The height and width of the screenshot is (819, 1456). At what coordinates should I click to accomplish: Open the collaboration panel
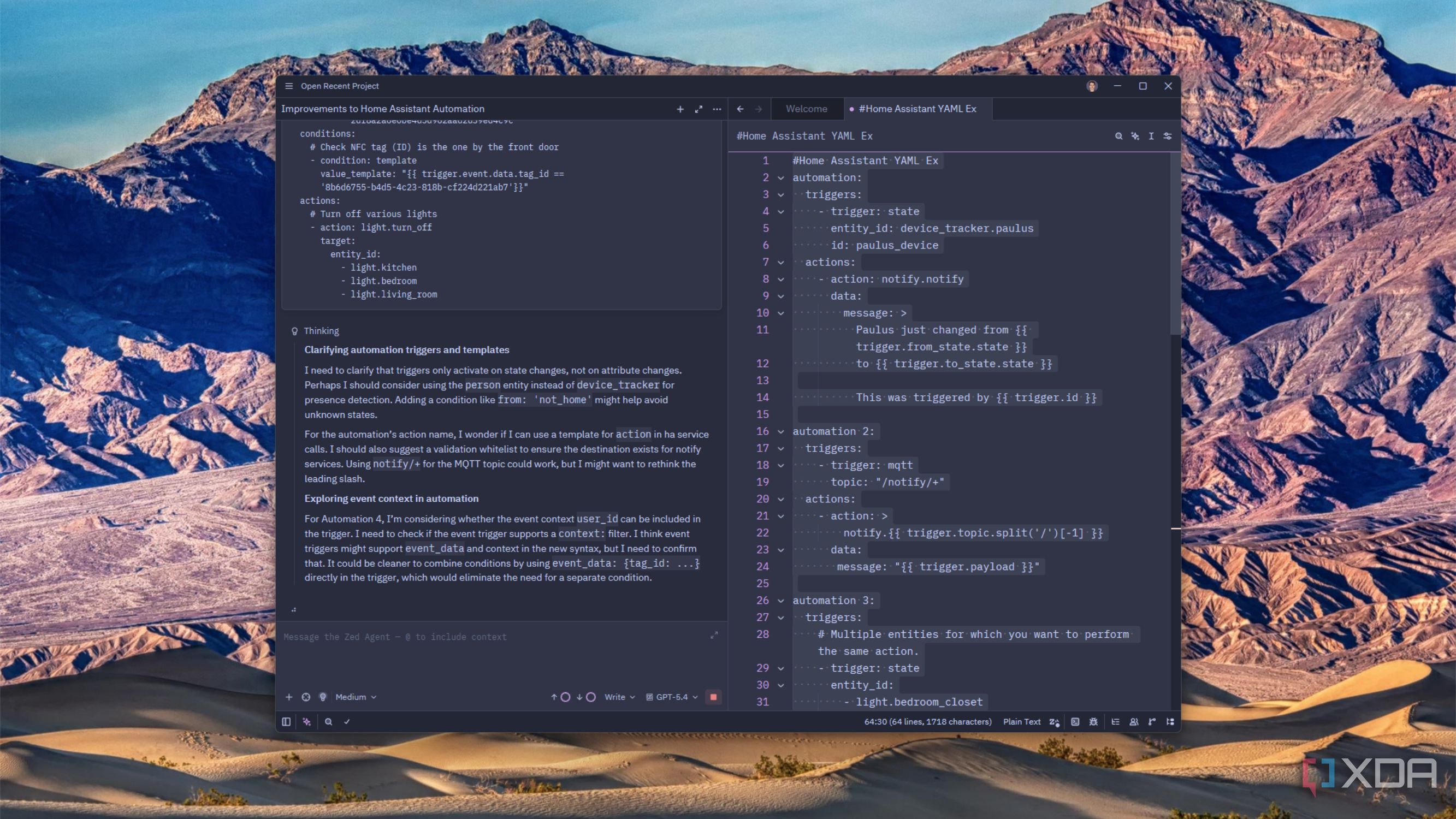click(x=1133, y=722)
